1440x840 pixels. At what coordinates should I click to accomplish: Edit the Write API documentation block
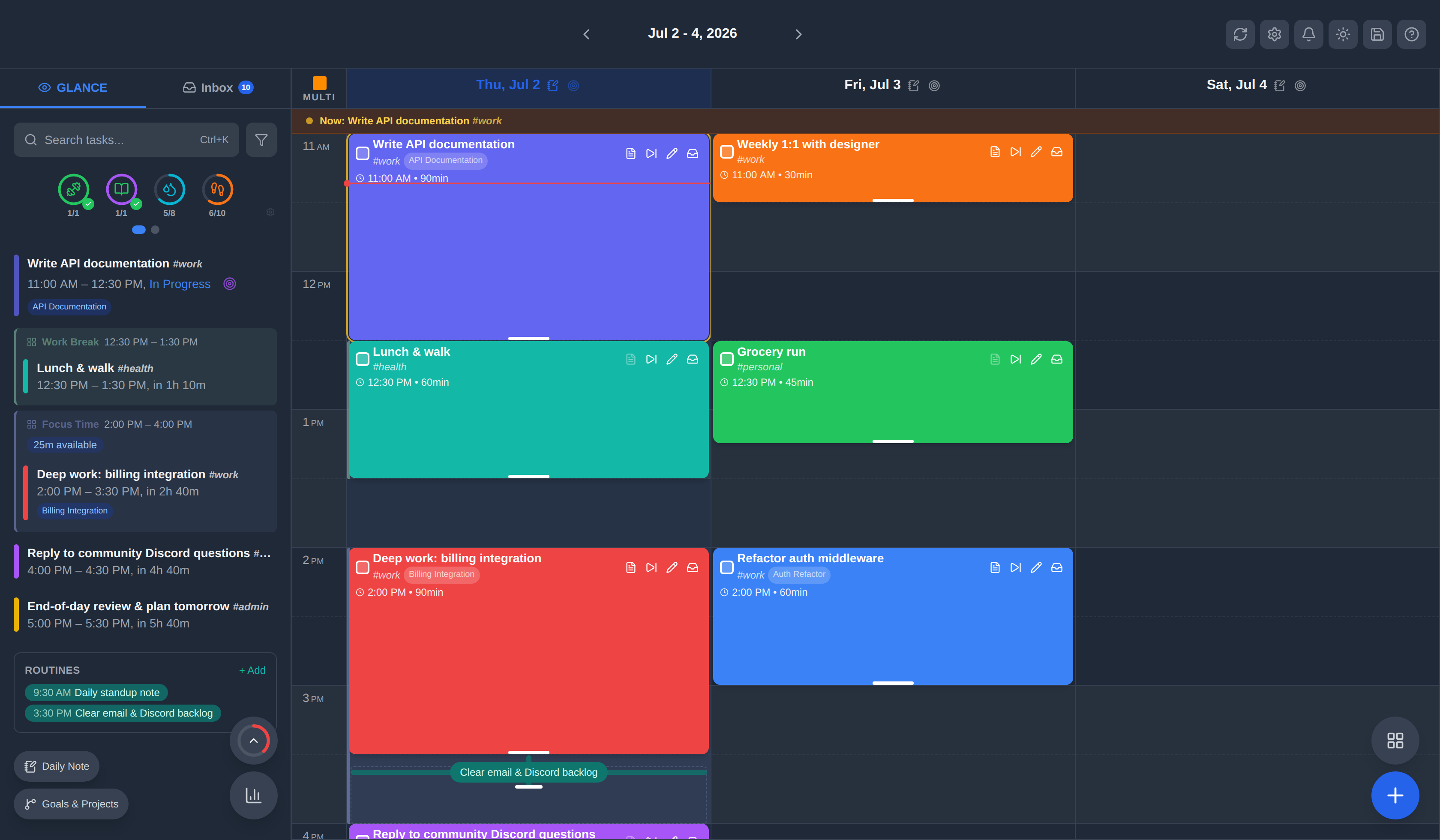coord(672,154)
